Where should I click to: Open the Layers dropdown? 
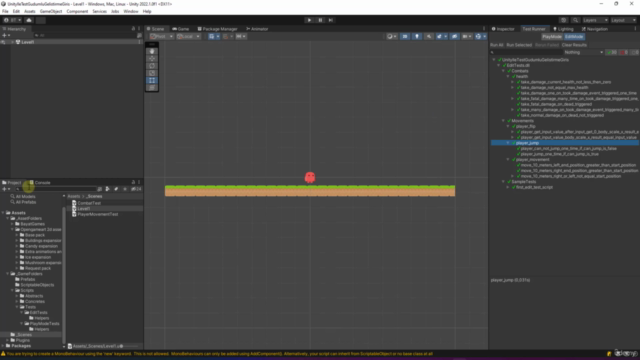595,20
